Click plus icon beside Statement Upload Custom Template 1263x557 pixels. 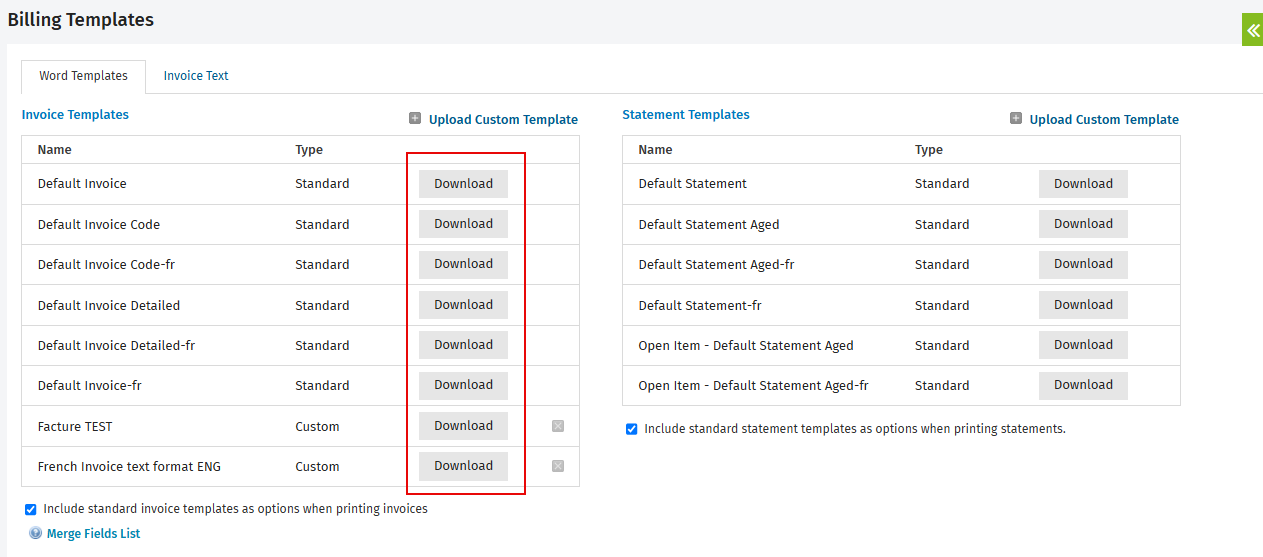pos(1016,119)
